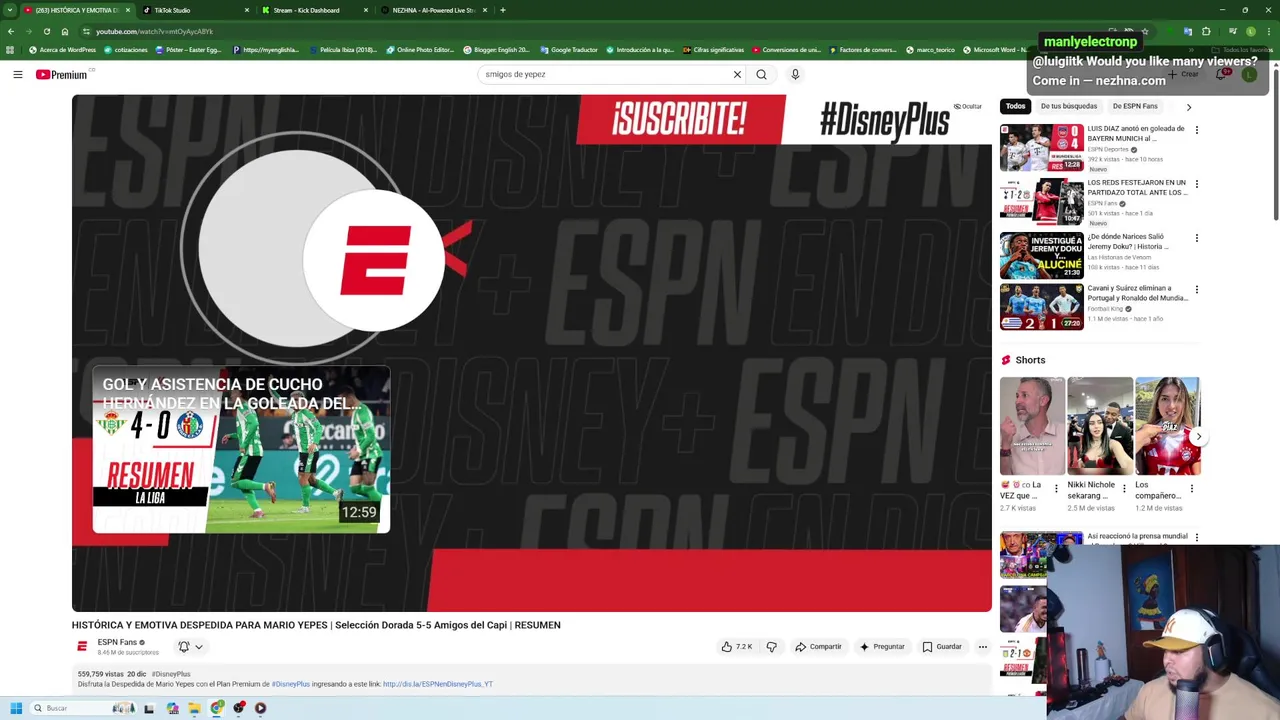Dislike the video with thumbs down
Screen dimensions: 1280x720
(771, 647)
